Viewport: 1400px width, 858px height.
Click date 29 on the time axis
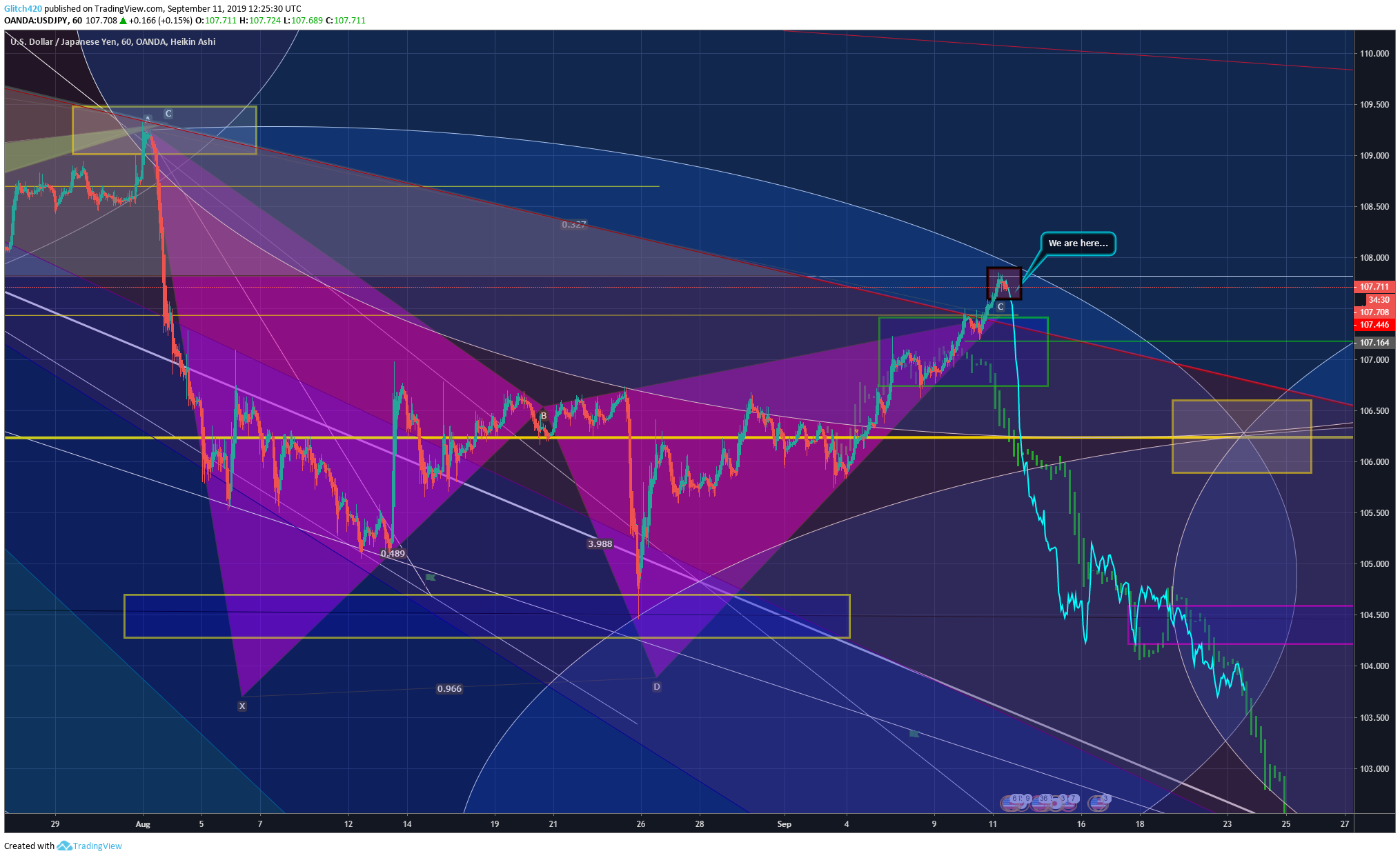point(55,824)
